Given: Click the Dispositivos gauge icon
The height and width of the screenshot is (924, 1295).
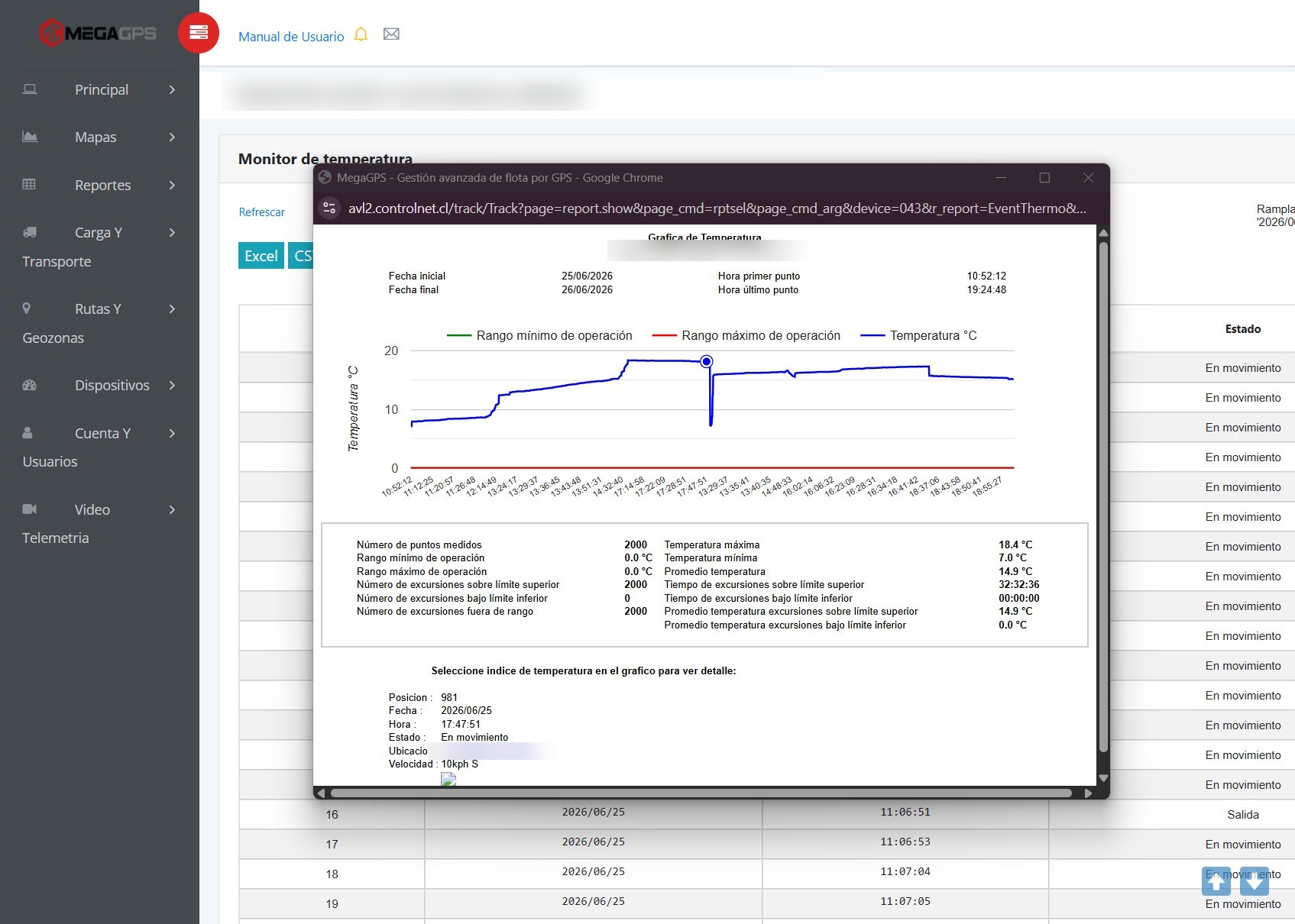Looking at the screenshot, I should point(29,385).
